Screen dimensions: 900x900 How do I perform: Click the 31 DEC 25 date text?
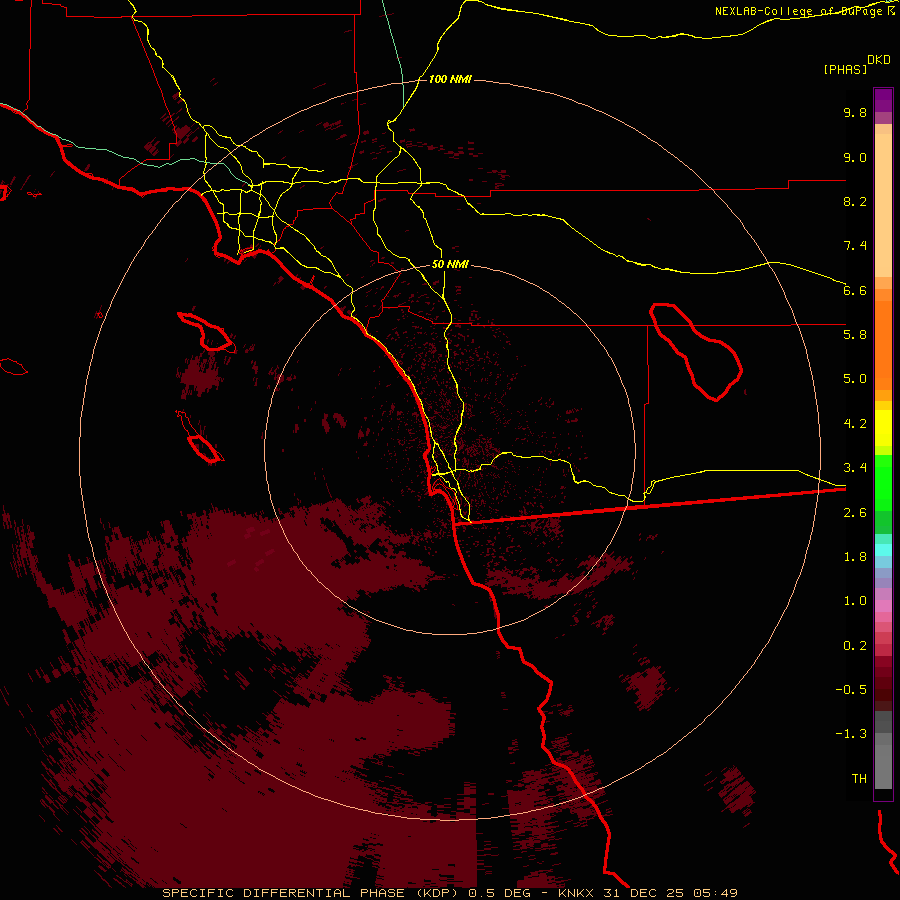643,893
